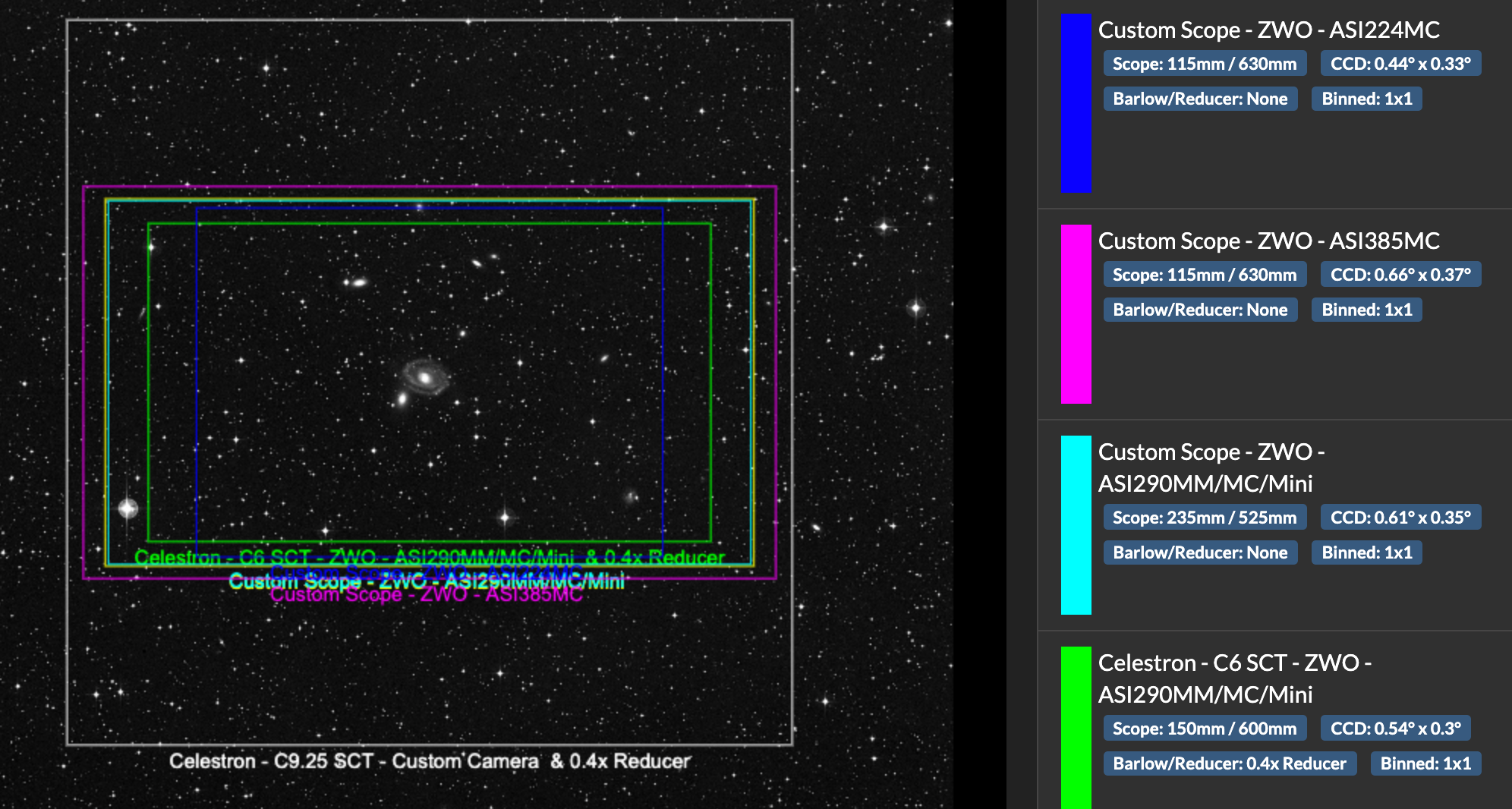This screenshot has height=809, width=1512.
Task: Click the "CCD: 0.66° x 0.37°" badge
Action: click(1400, 275)
